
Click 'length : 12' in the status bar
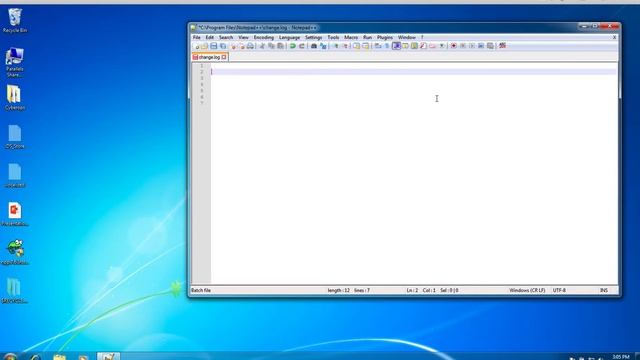(x=338, y=290)
